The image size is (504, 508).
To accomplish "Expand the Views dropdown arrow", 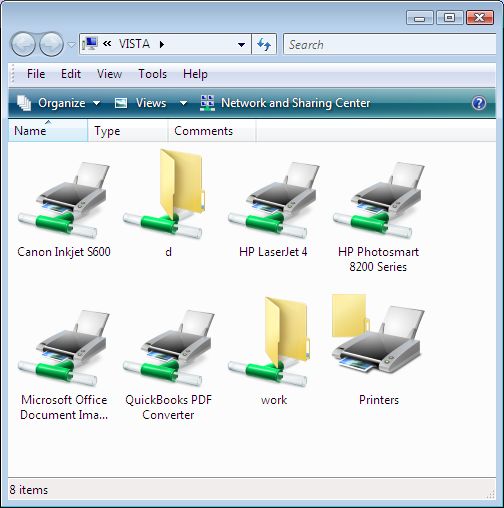I will pos(183,103).
